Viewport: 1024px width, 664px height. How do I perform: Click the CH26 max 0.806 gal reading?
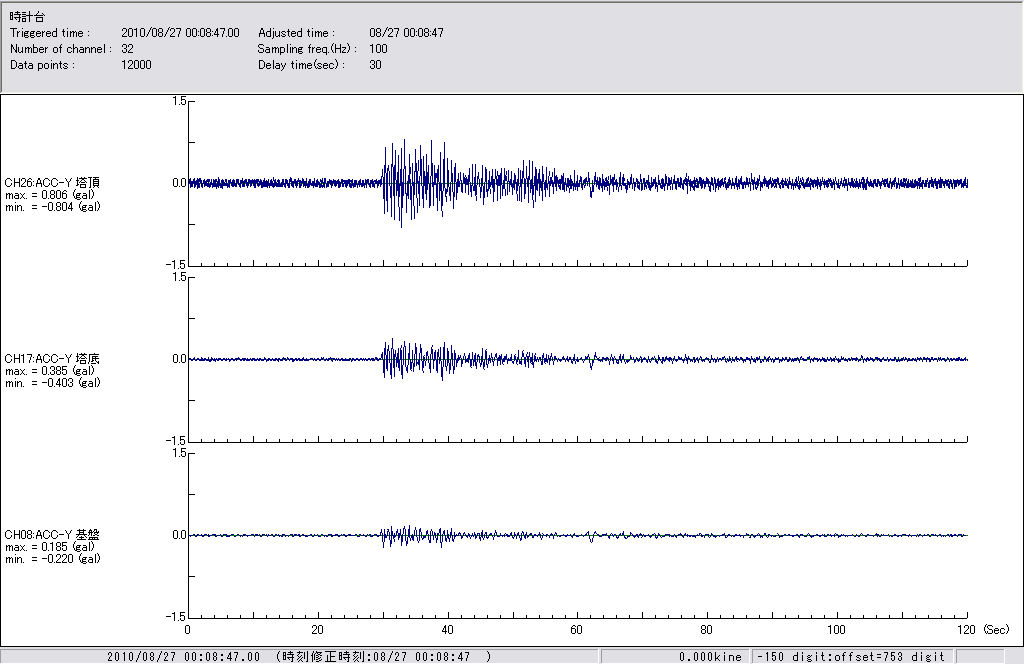[49, 195]
